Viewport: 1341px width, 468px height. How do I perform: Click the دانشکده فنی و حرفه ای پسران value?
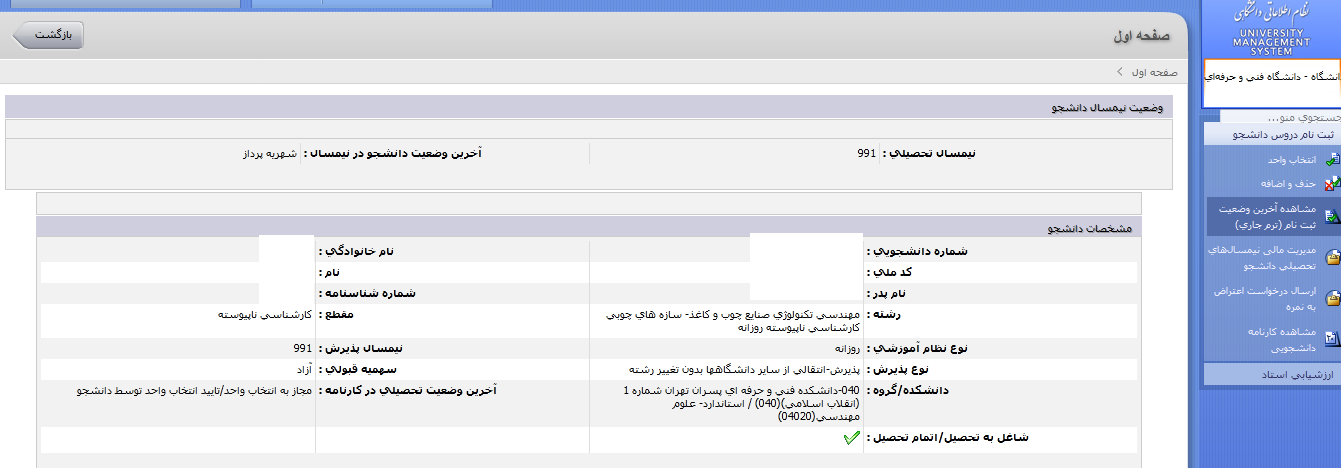pyautogui.click(x=742, y=404)
